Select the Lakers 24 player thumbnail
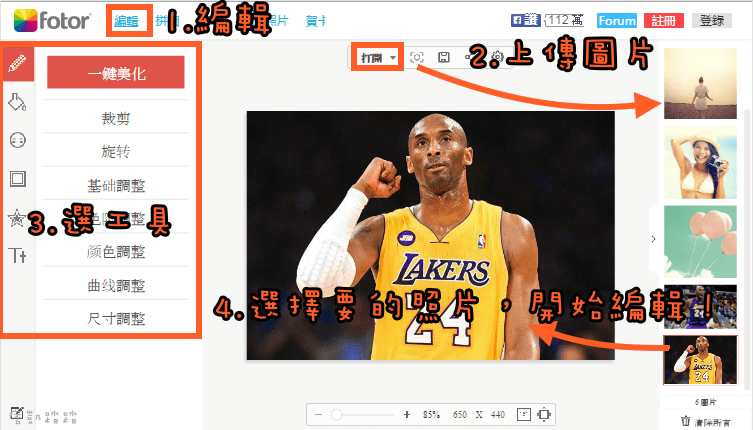This screenshot has height=430, width=753. [700, 360]
